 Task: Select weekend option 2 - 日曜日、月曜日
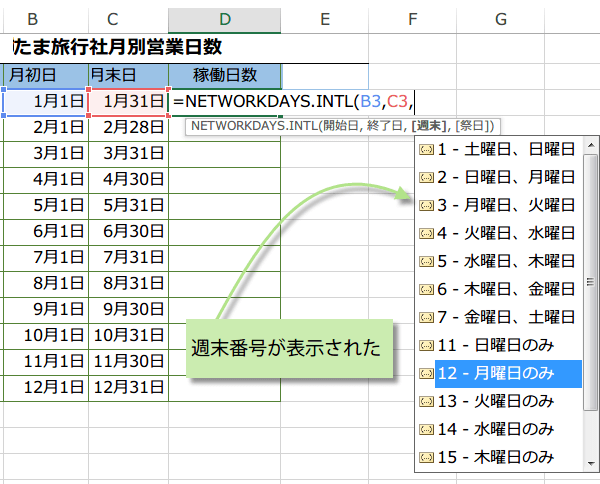coord(506,177)
